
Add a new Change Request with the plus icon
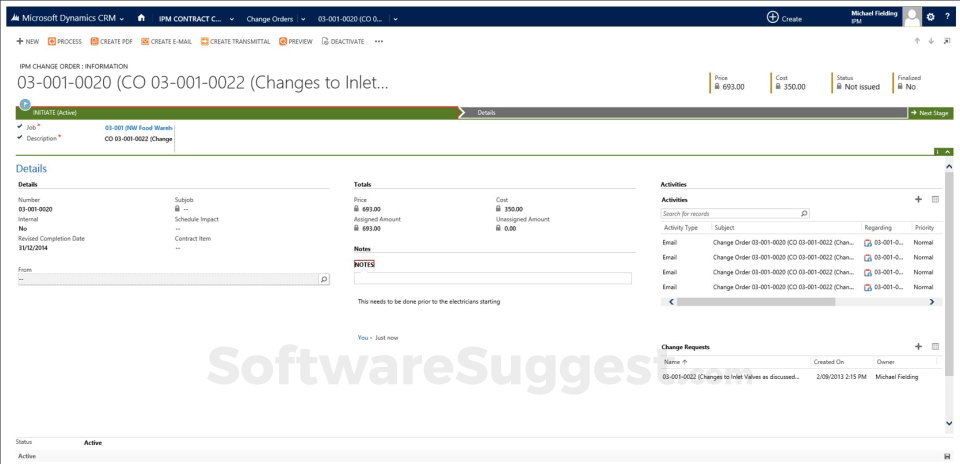pos(918,346)
